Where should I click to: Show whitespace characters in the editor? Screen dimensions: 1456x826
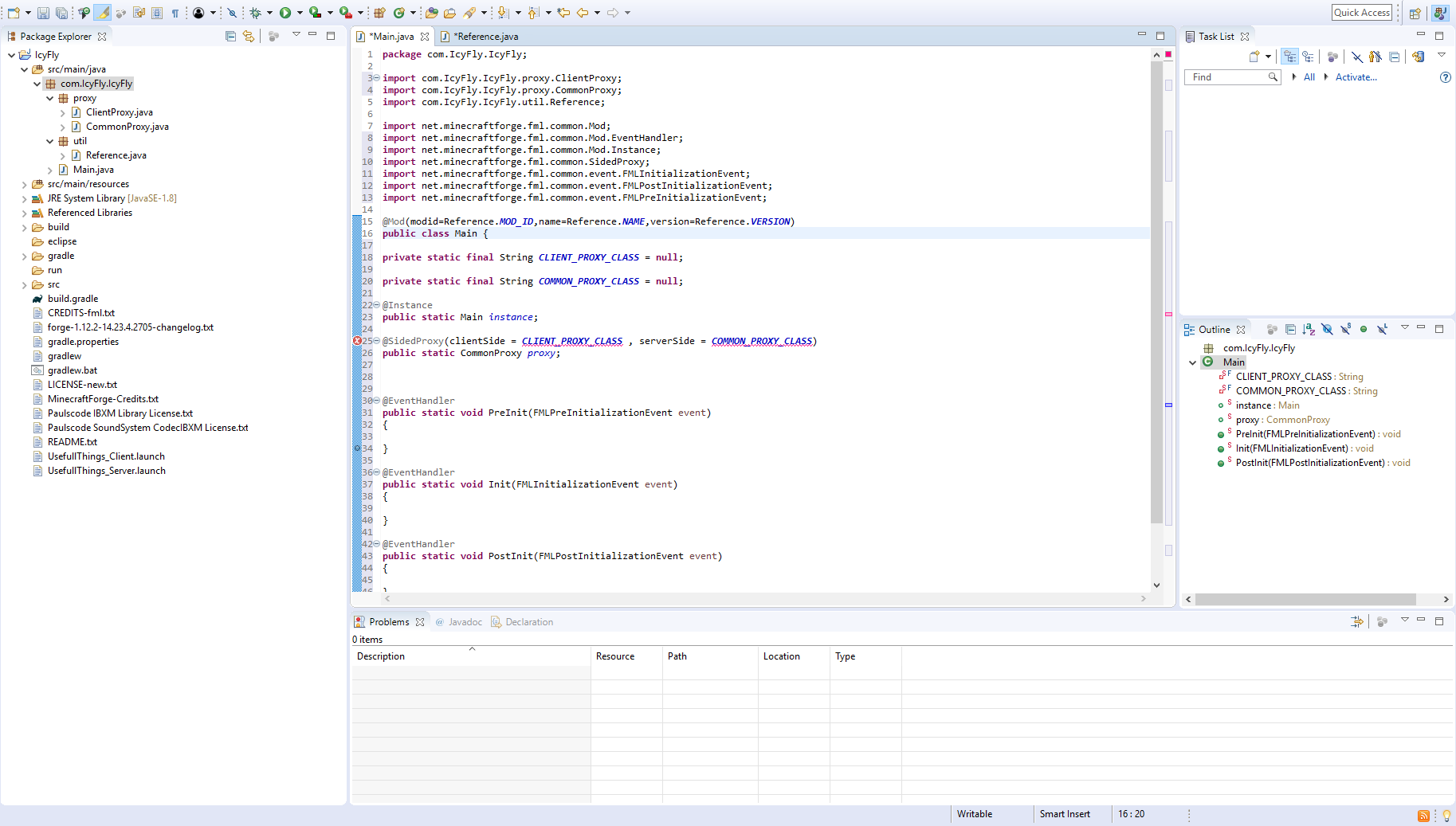(x=175, y=13)
